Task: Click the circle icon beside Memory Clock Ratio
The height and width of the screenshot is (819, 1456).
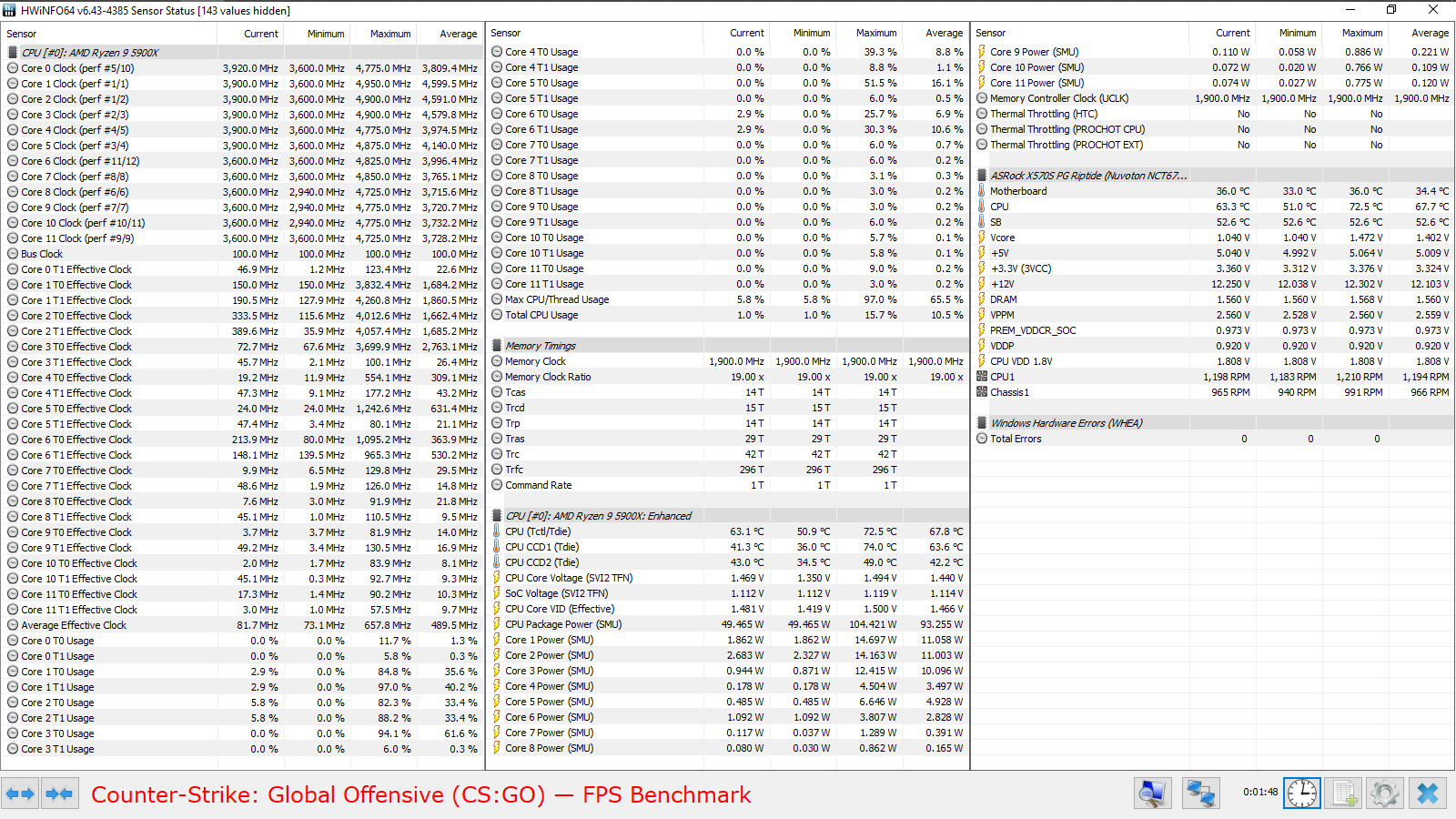Action: pyautogui.click(x=497, y=377)
